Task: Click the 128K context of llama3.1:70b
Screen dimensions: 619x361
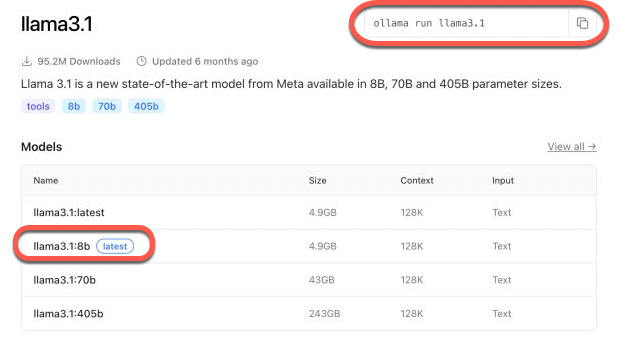Action: (x=412, y=280)
